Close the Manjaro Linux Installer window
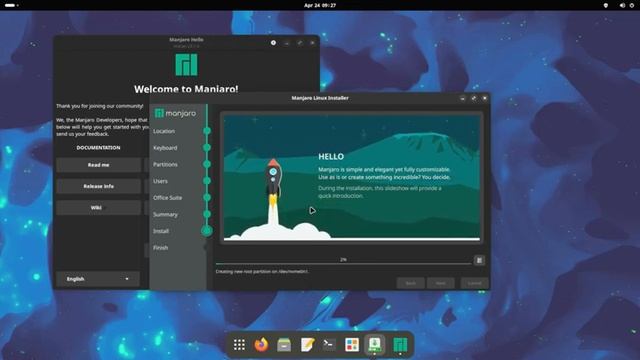Screen dimensions: 640x360 point(484,98)
